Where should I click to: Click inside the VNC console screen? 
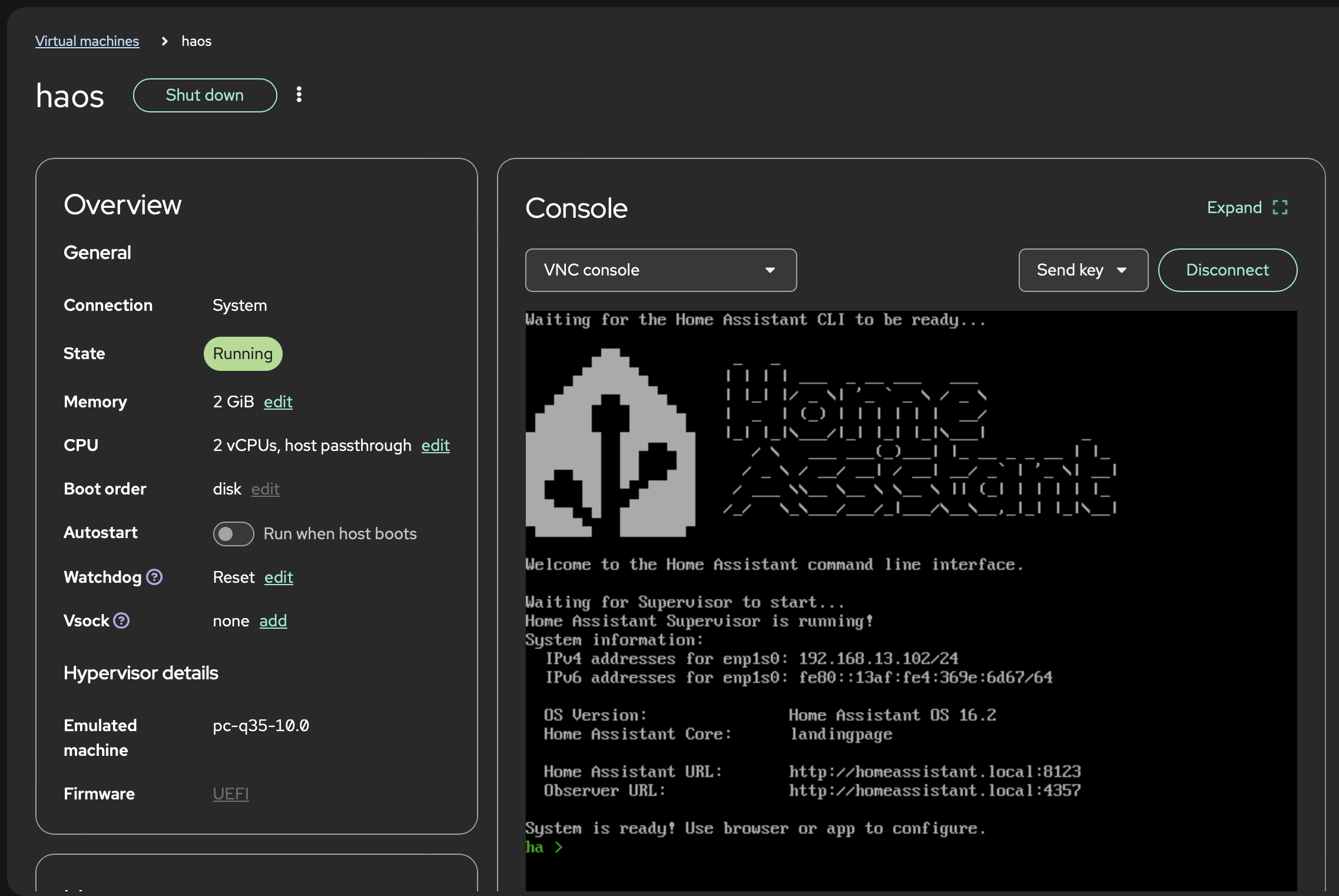click(x=911, y=600)
